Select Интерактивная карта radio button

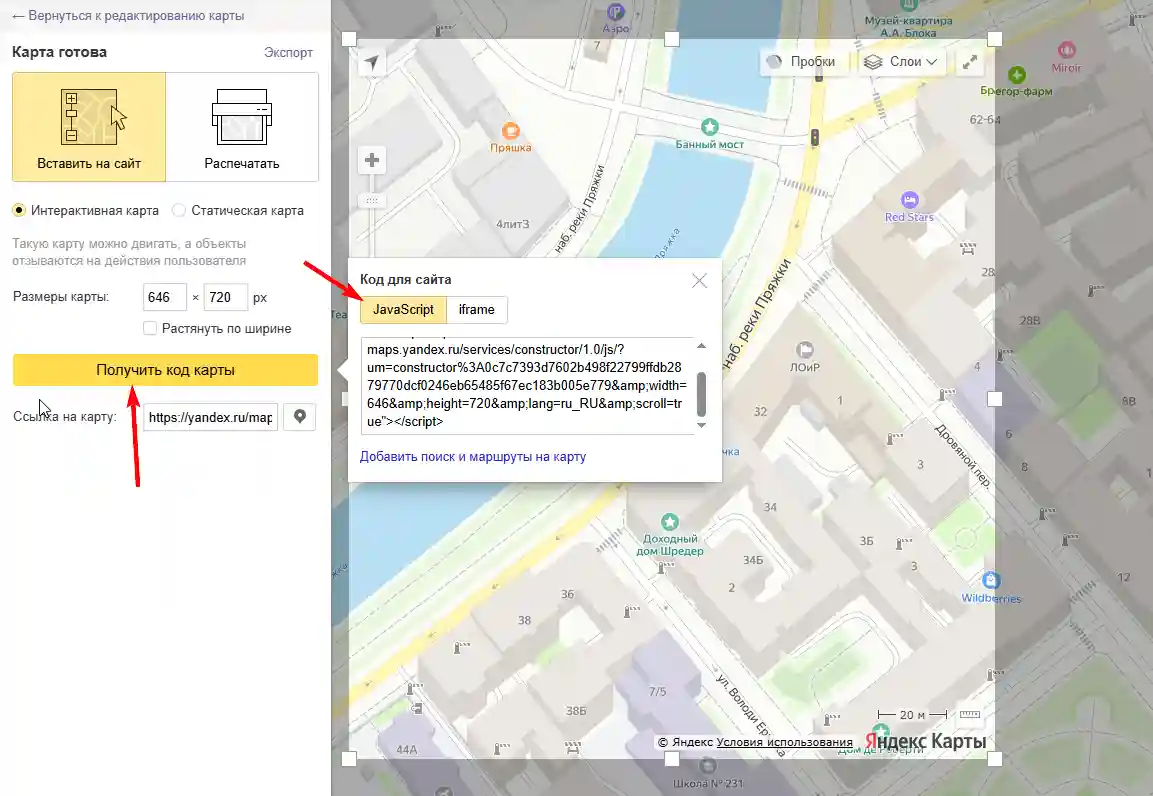(x=19, y=211)
